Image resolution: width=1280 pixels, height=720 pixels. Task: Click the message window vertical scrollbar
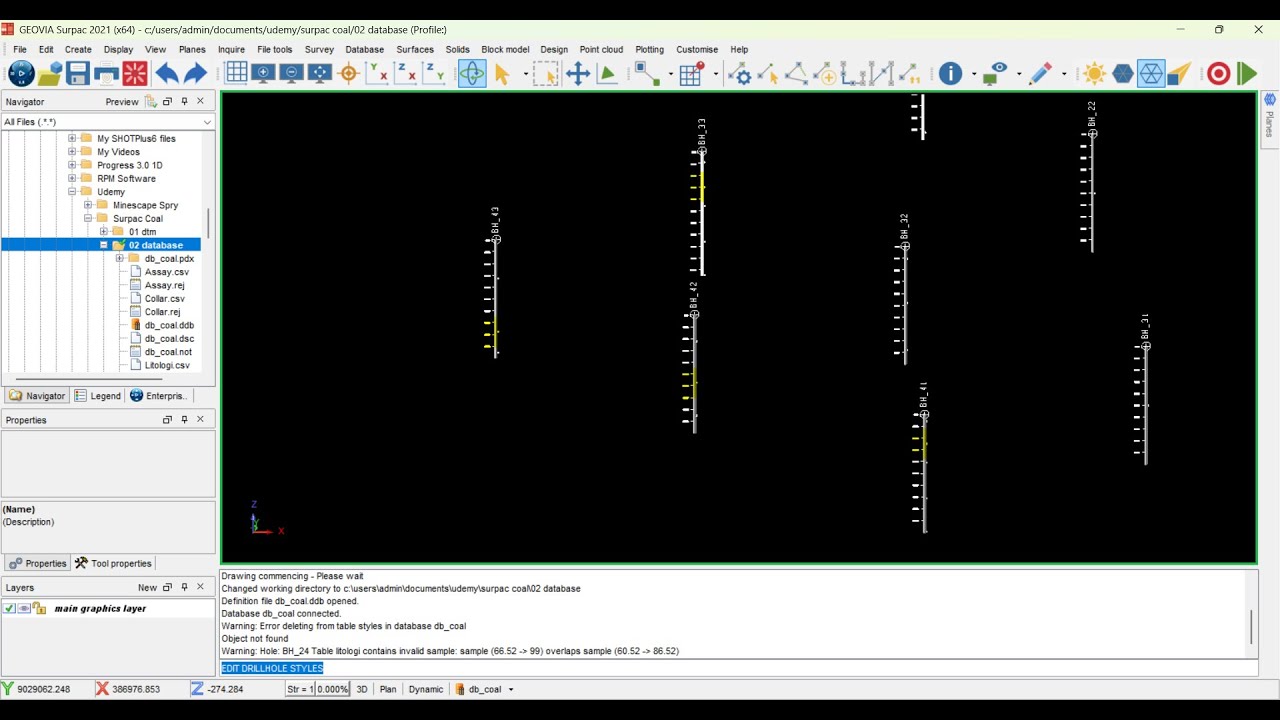[1251, 627]
